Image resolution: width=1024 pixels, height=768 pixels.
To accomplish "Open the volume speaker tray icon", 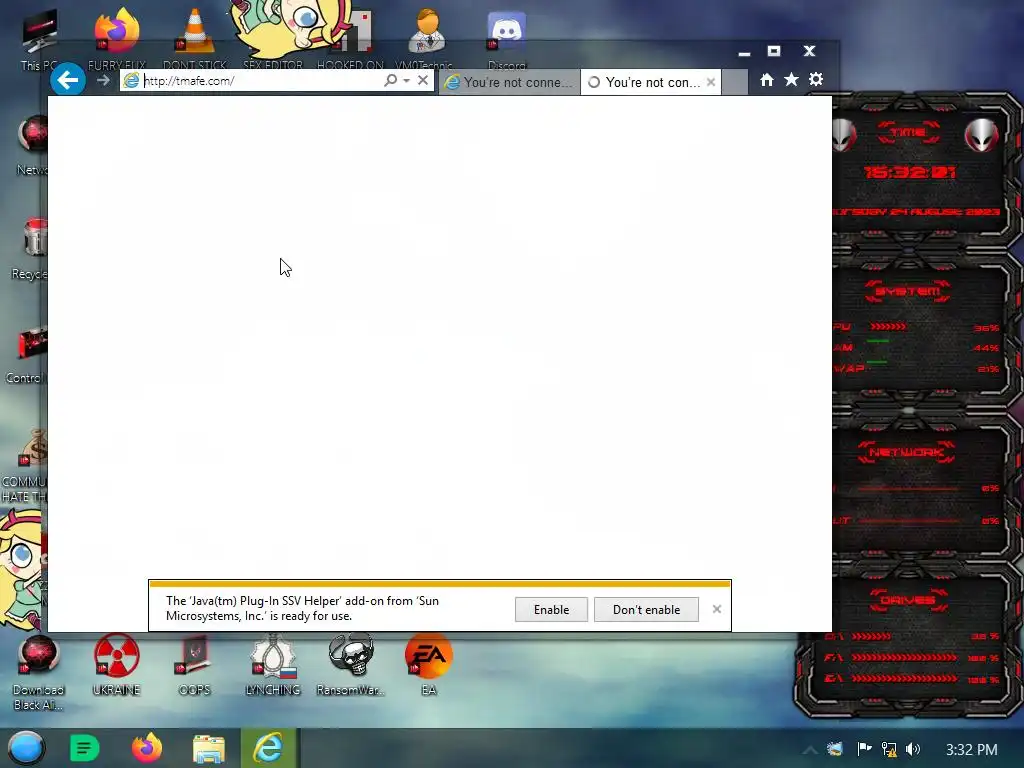I will 913,749.
